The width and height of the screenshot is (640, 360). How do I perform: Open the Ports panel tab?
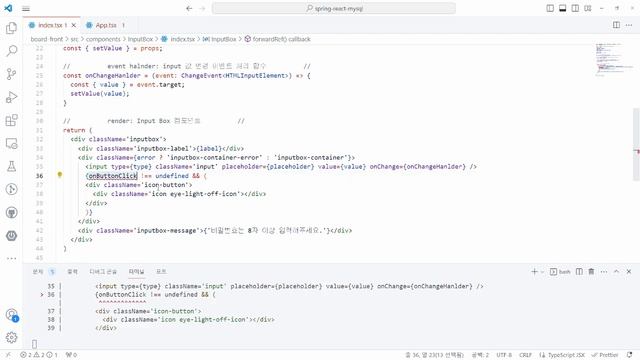pyautogui.click(x=161, y=272)
